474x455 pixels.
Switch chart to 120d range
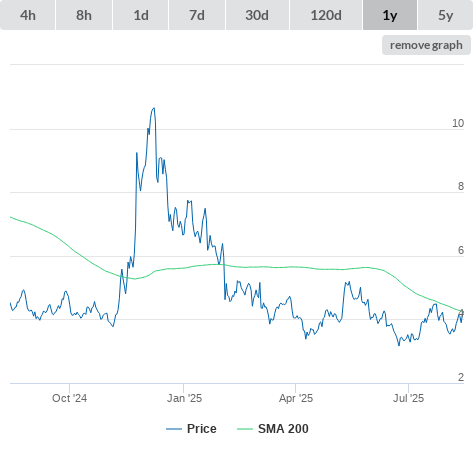pyautogui.click(x=326, y=15)
